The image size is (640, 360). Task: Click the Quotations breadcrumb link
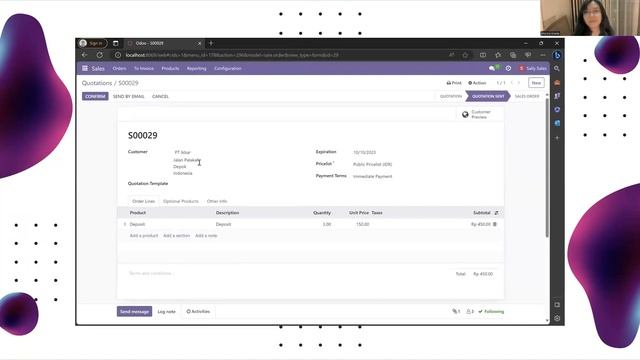(97, 83)
